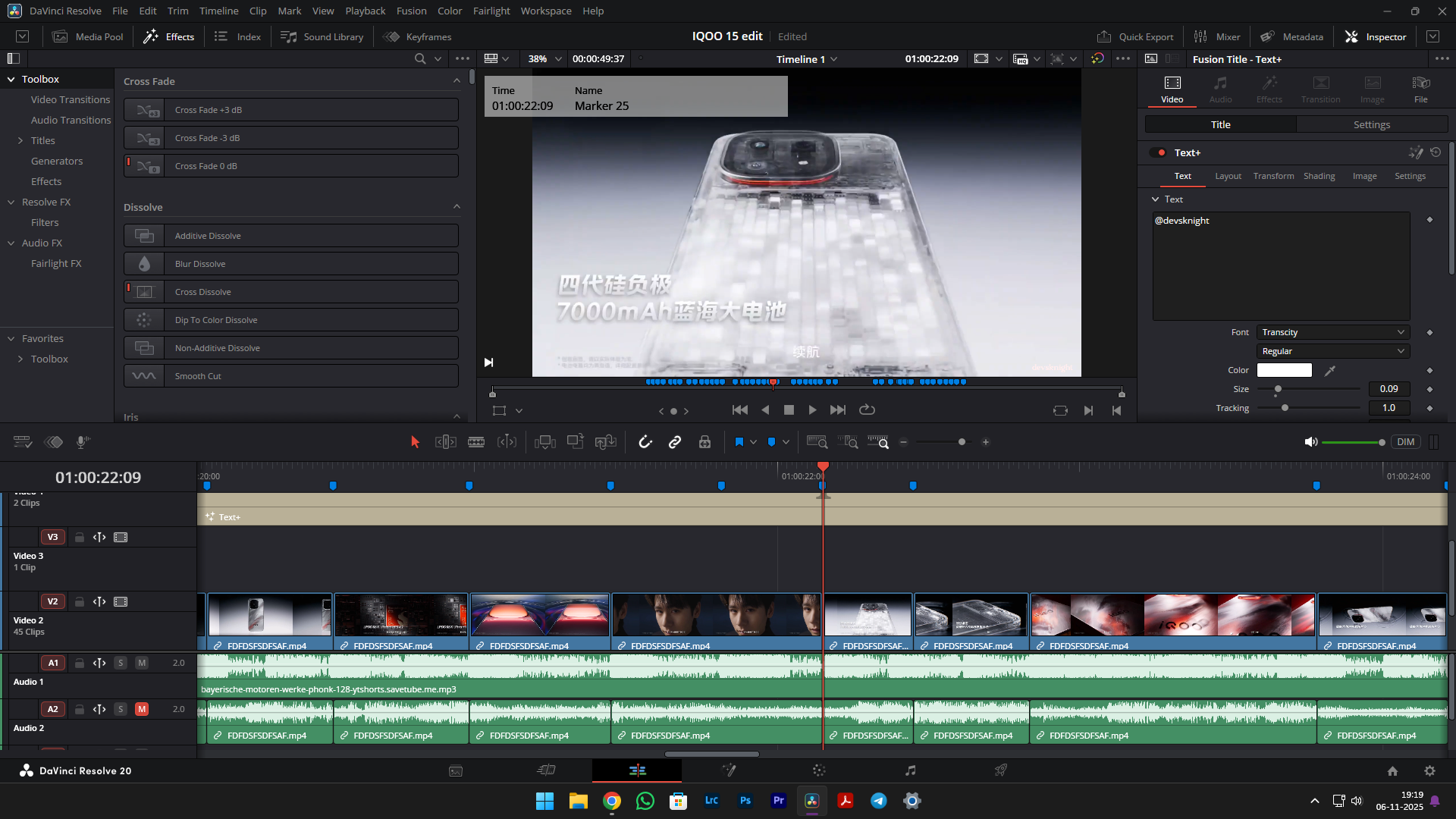
Task: Click the Selection mode arrow tool
Action: coord(415,442)
